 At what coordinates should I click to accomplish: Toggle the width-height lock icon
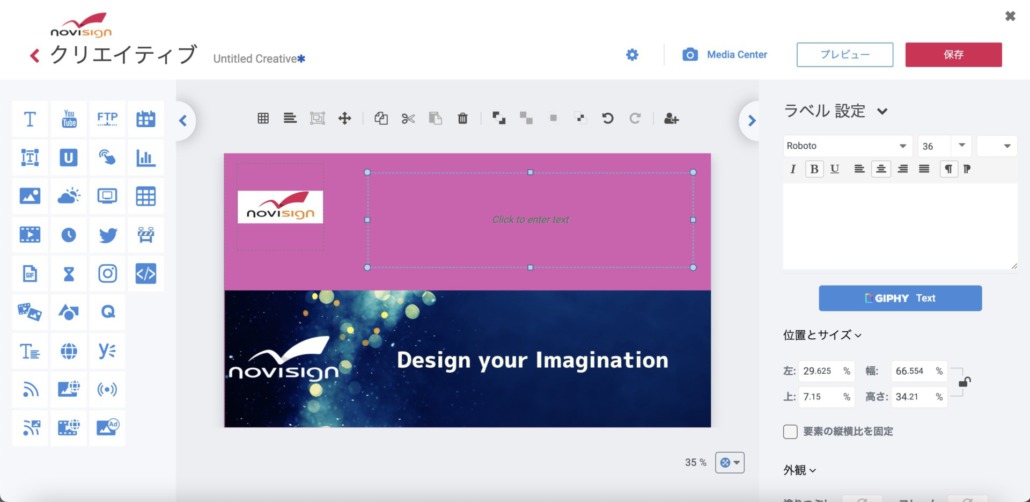(964, 382)
